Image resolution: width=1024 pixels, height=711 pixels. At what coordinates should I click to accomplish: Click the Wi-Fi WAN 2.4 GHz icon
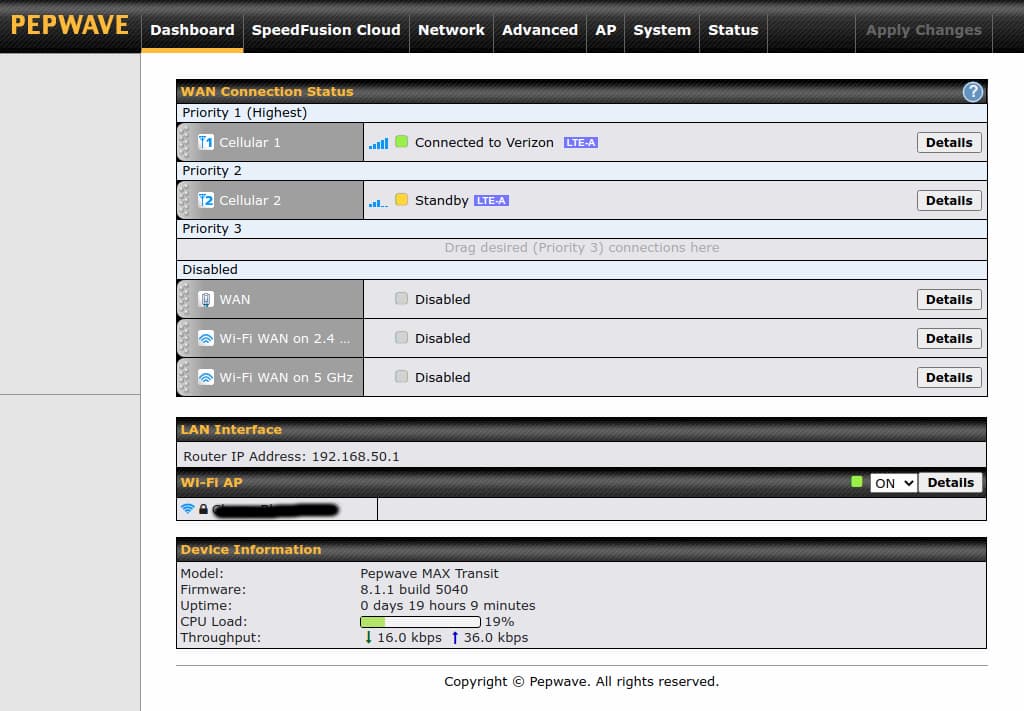click(206, 339)
